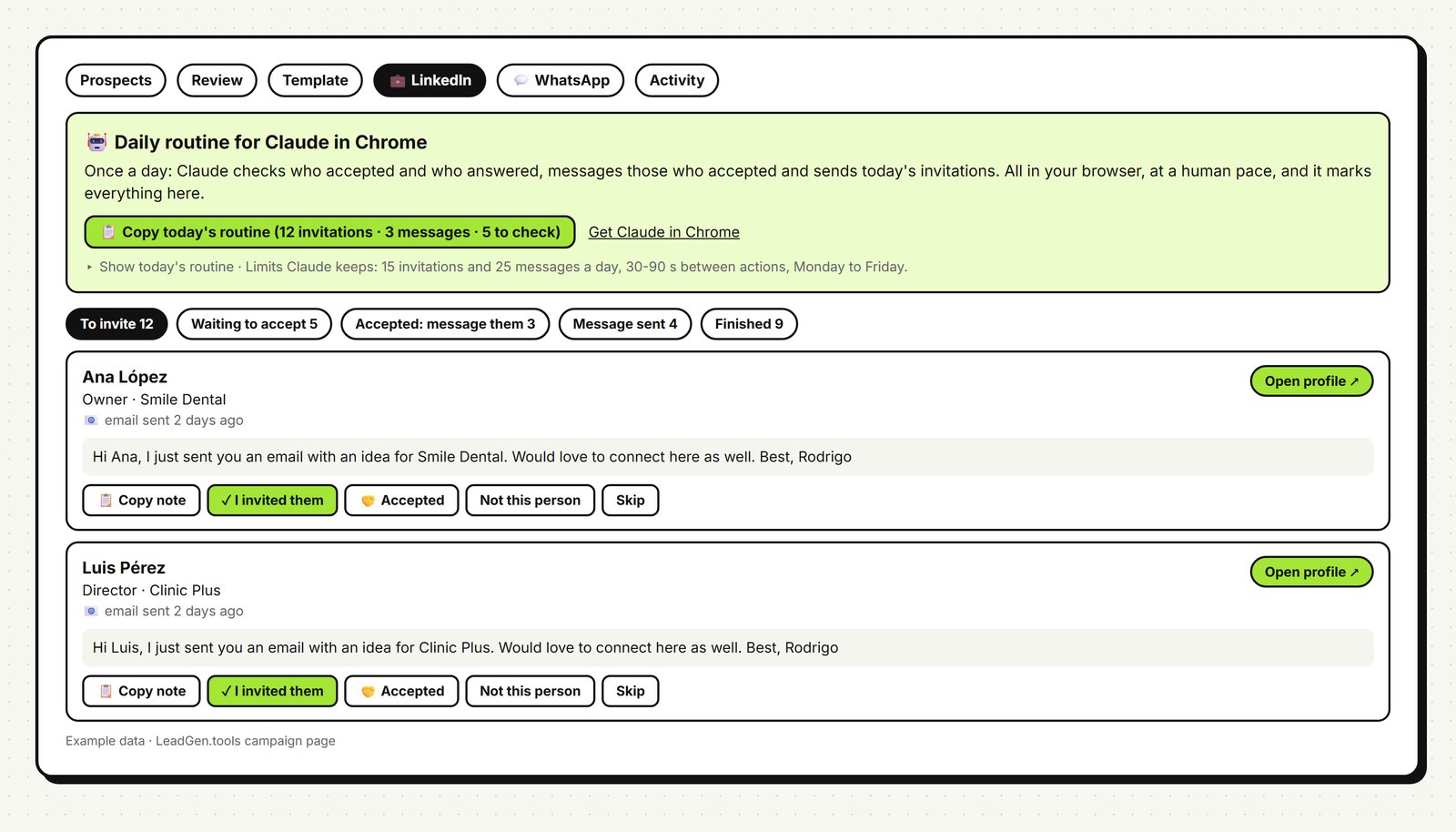Viewport: 1456px width, 832px height.
Task: Filter by Waiting to accept 5
Action: (x=254, y=324)
